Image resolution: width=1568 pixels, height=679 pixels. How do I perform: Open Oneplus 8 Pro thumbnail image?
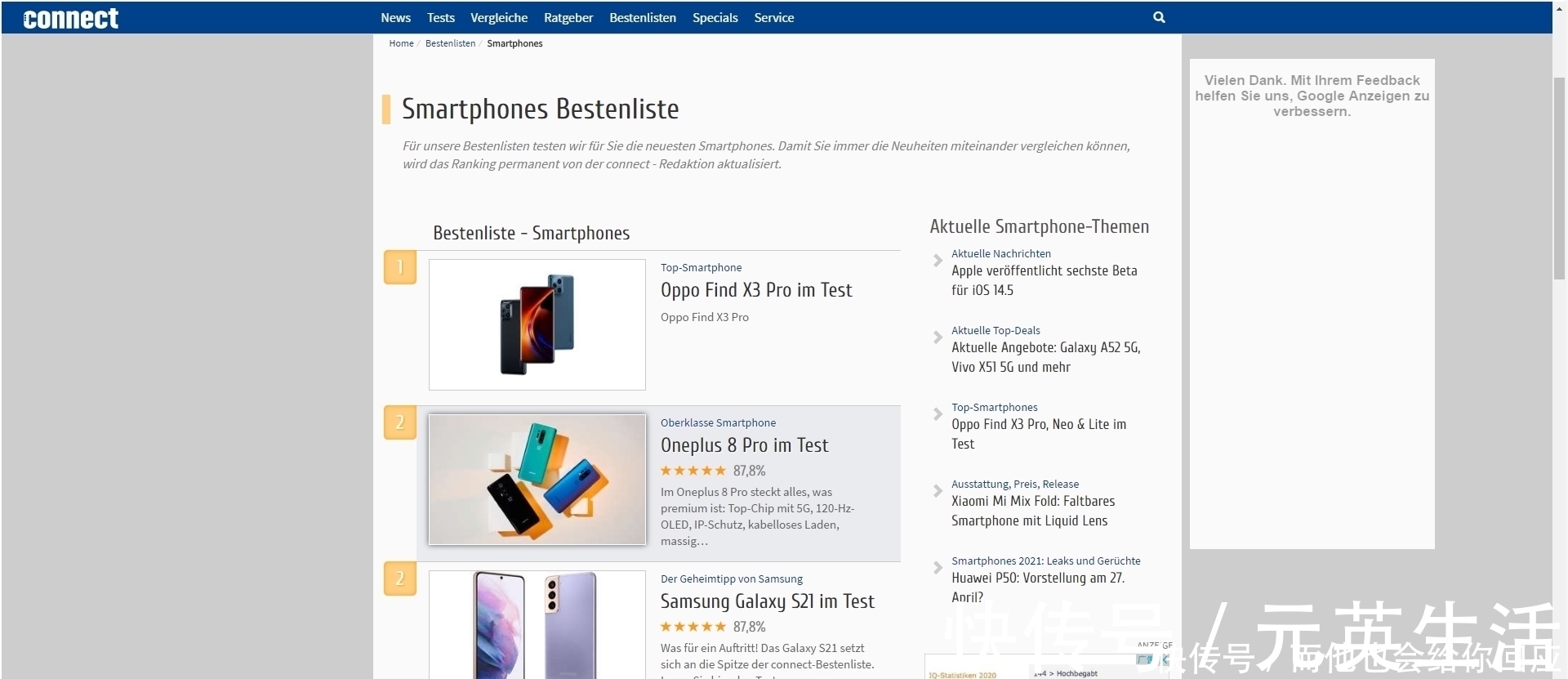537,480
